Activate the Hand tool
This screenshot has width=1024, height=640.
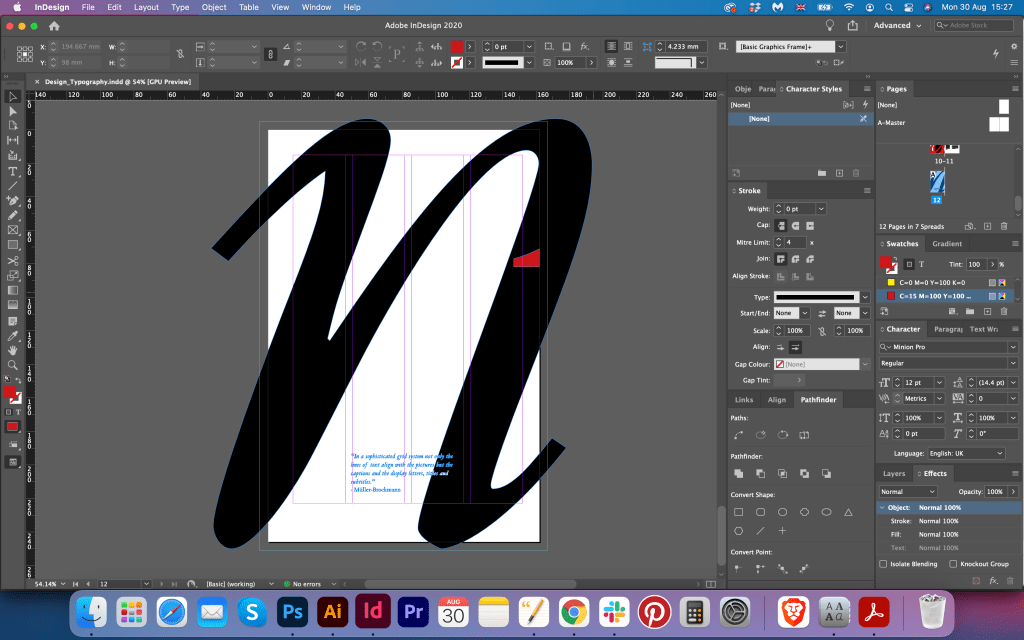coord(13,350)
